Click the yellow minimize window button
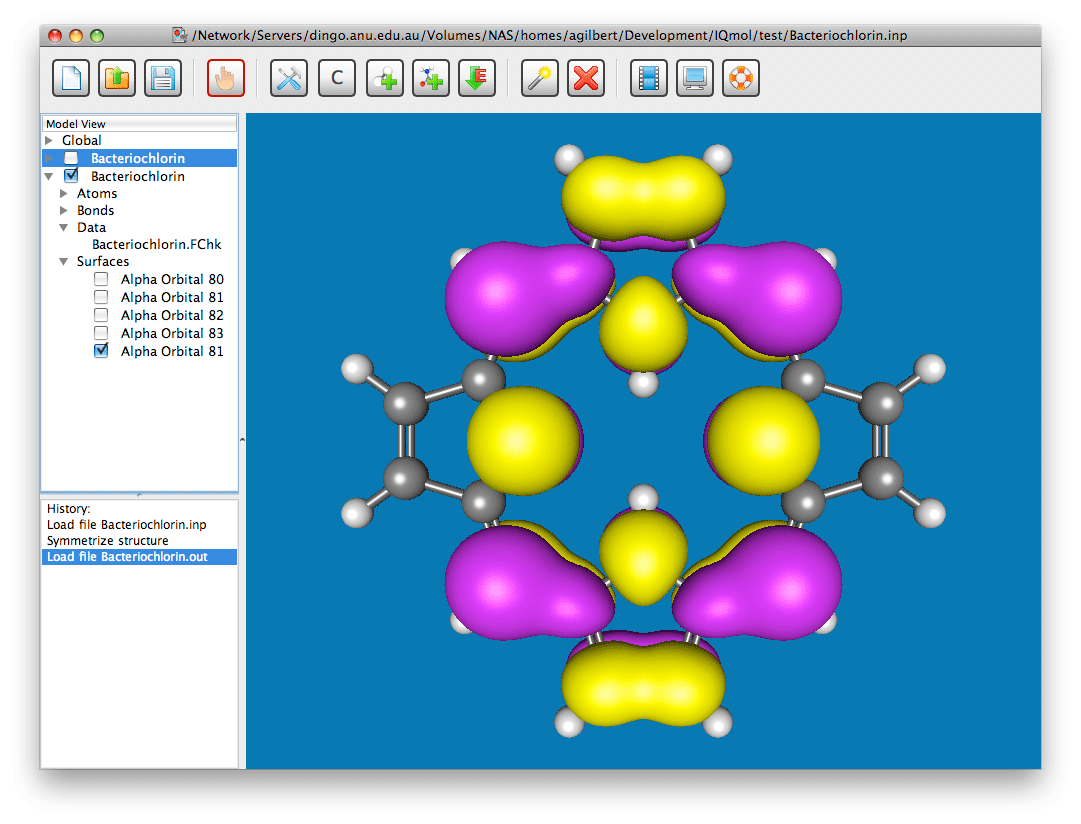Viewport: 1081px width, 824px height. [x=76, y=36]
